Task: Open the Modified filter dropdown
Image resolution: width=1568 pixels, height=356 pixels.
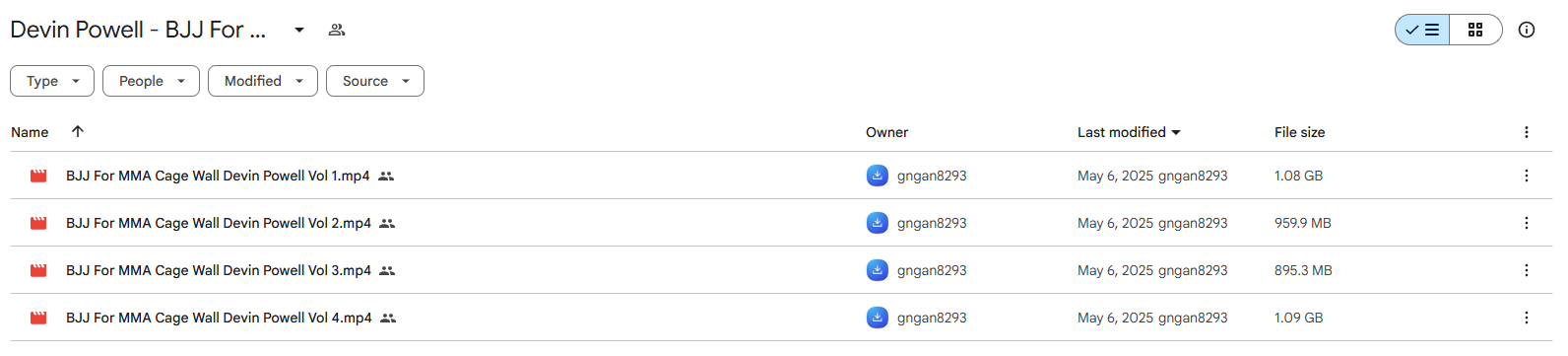Action: point(263,81)
